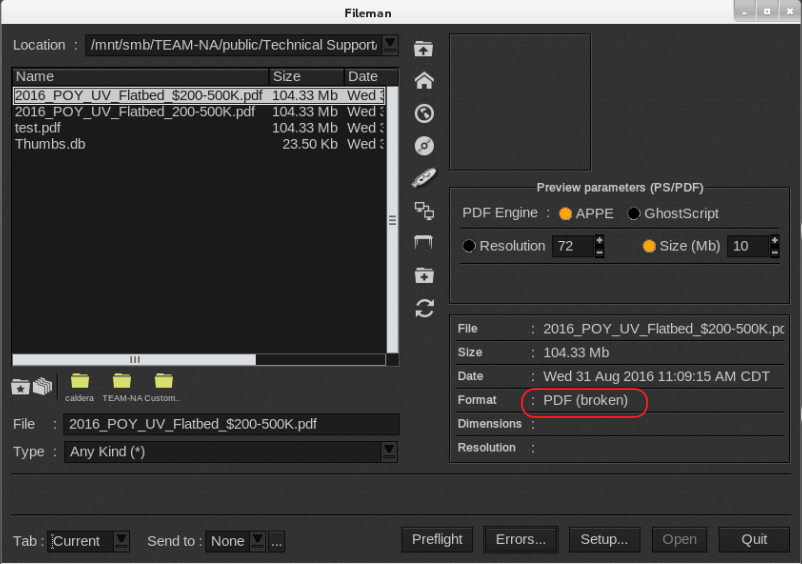This screenshot has width=802, height=564.
Task: Click the Preflight button
Action: tap(437, 540)
